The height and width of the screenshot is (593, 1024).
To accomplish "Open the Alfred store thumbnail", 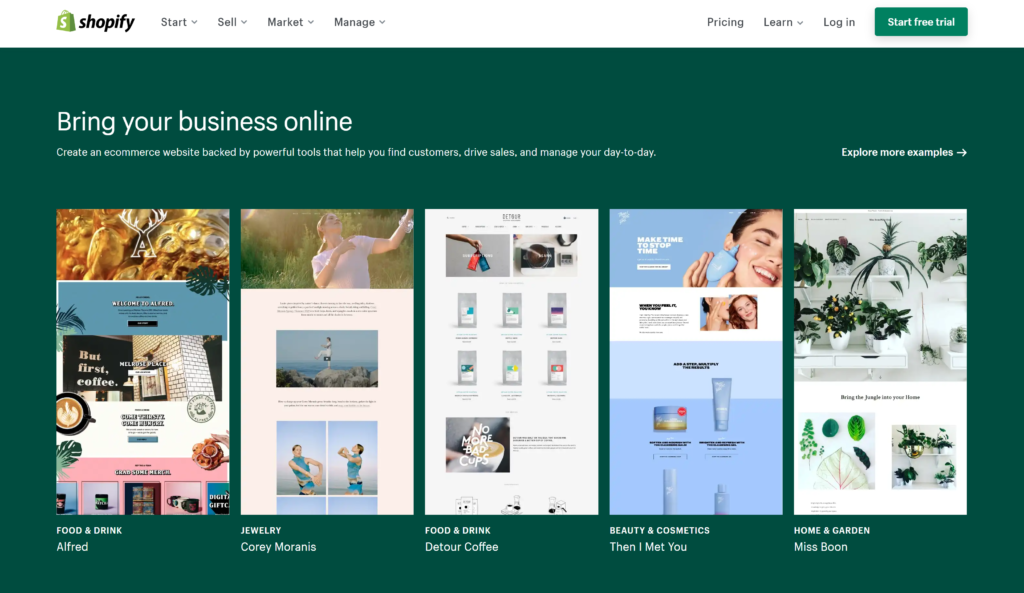I will (142, 362).
